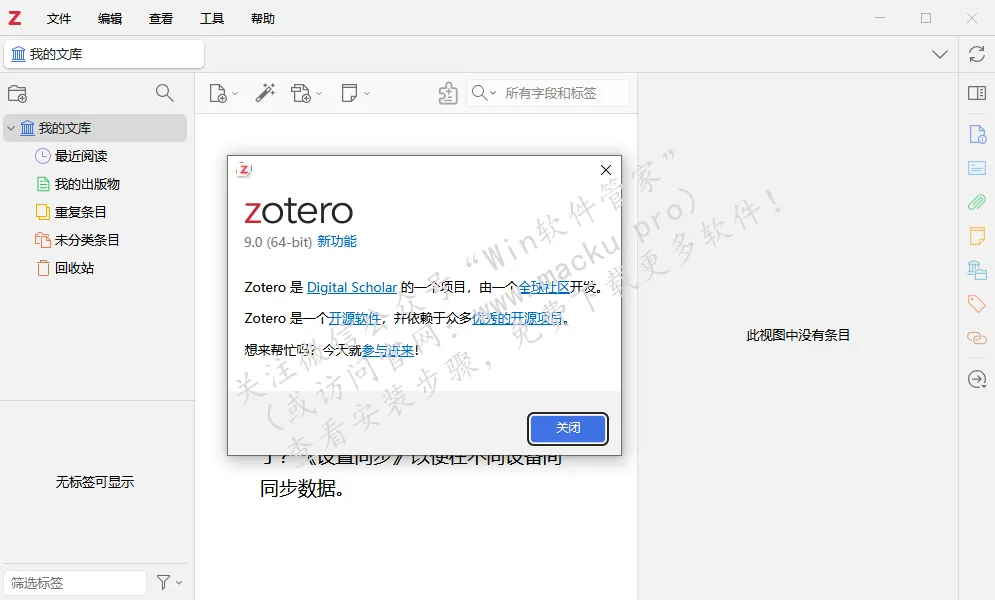Click the new collection folder icon
The width and height of the screenshot is (995, 600).
coord(17,94)
